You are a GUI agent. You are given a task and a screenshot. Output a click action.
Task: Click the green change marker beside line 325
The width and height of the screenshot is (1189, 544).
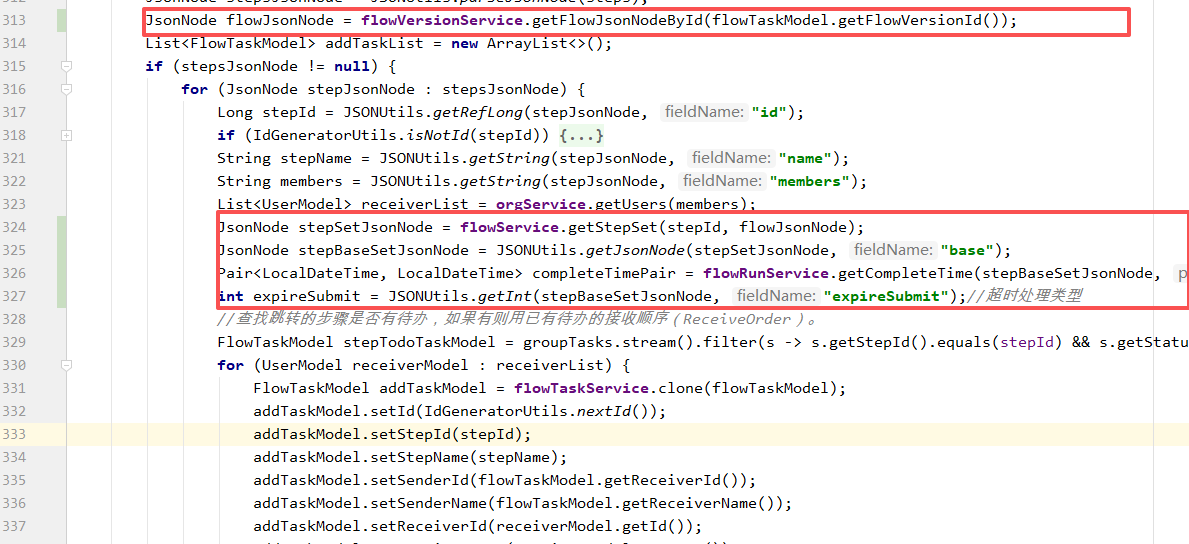coord(62,250)
